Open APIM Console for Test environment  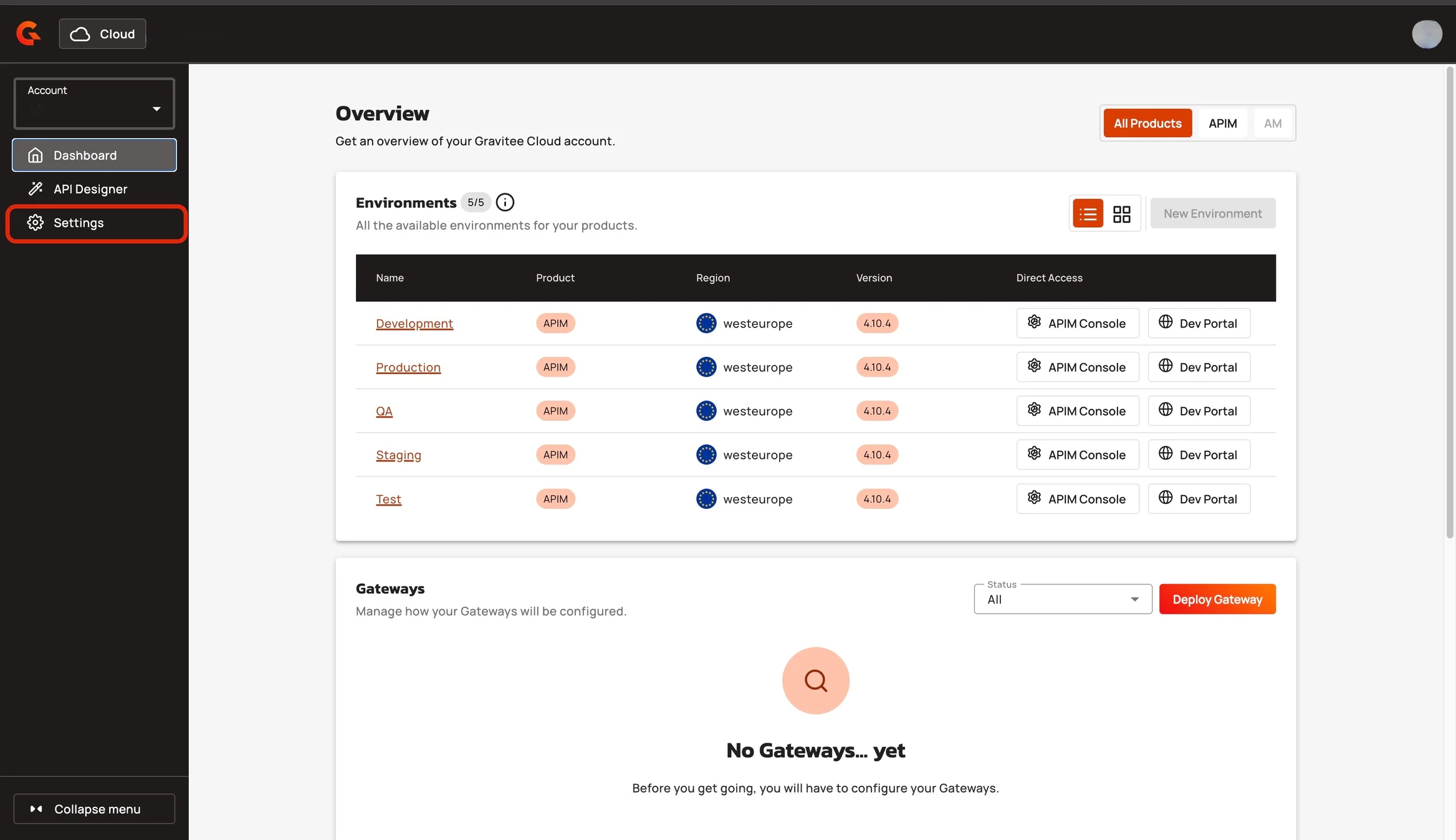[1077, 499]
